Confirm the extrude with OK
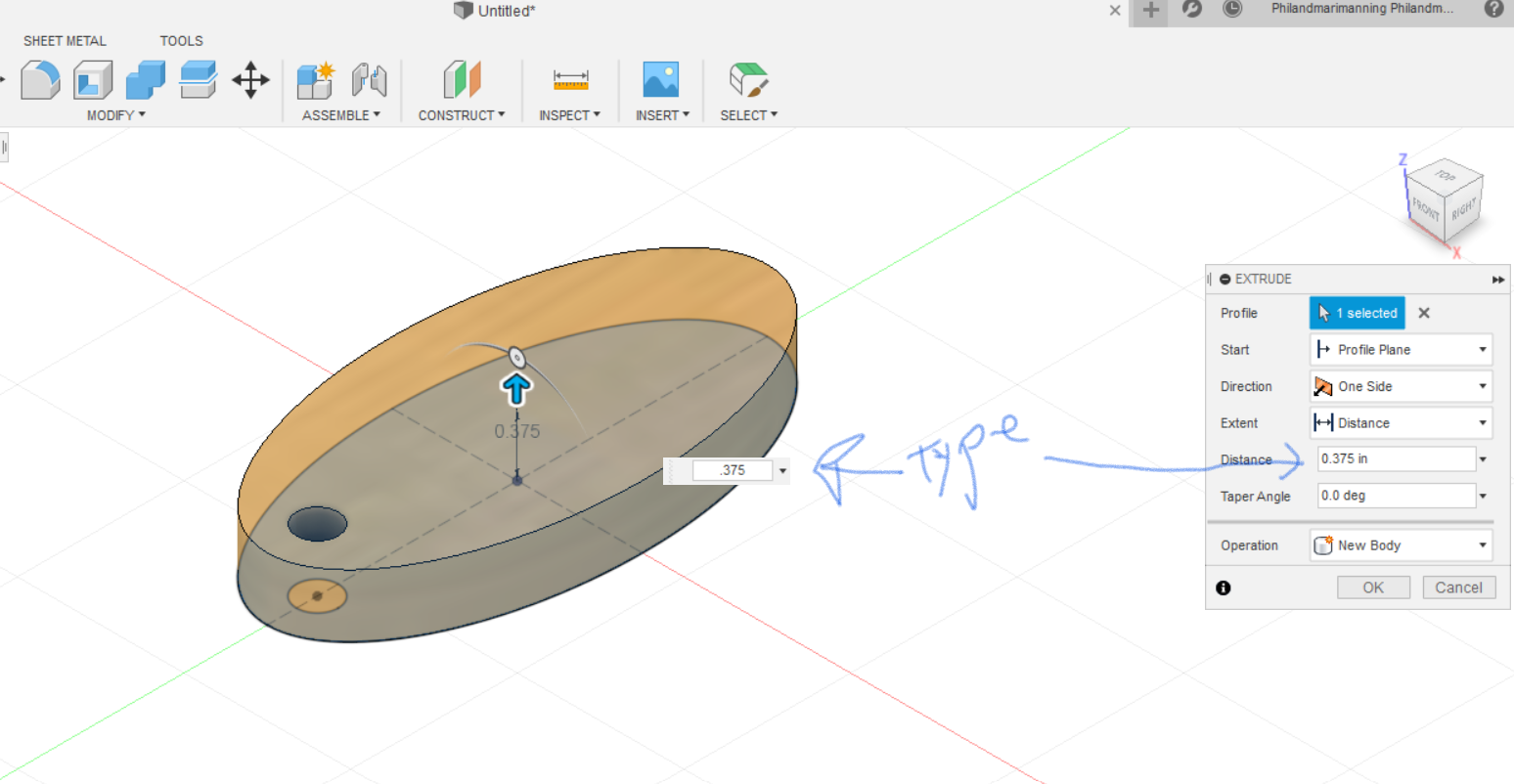This screenshot has height=784, width=1514. [x=1373, y=587]
